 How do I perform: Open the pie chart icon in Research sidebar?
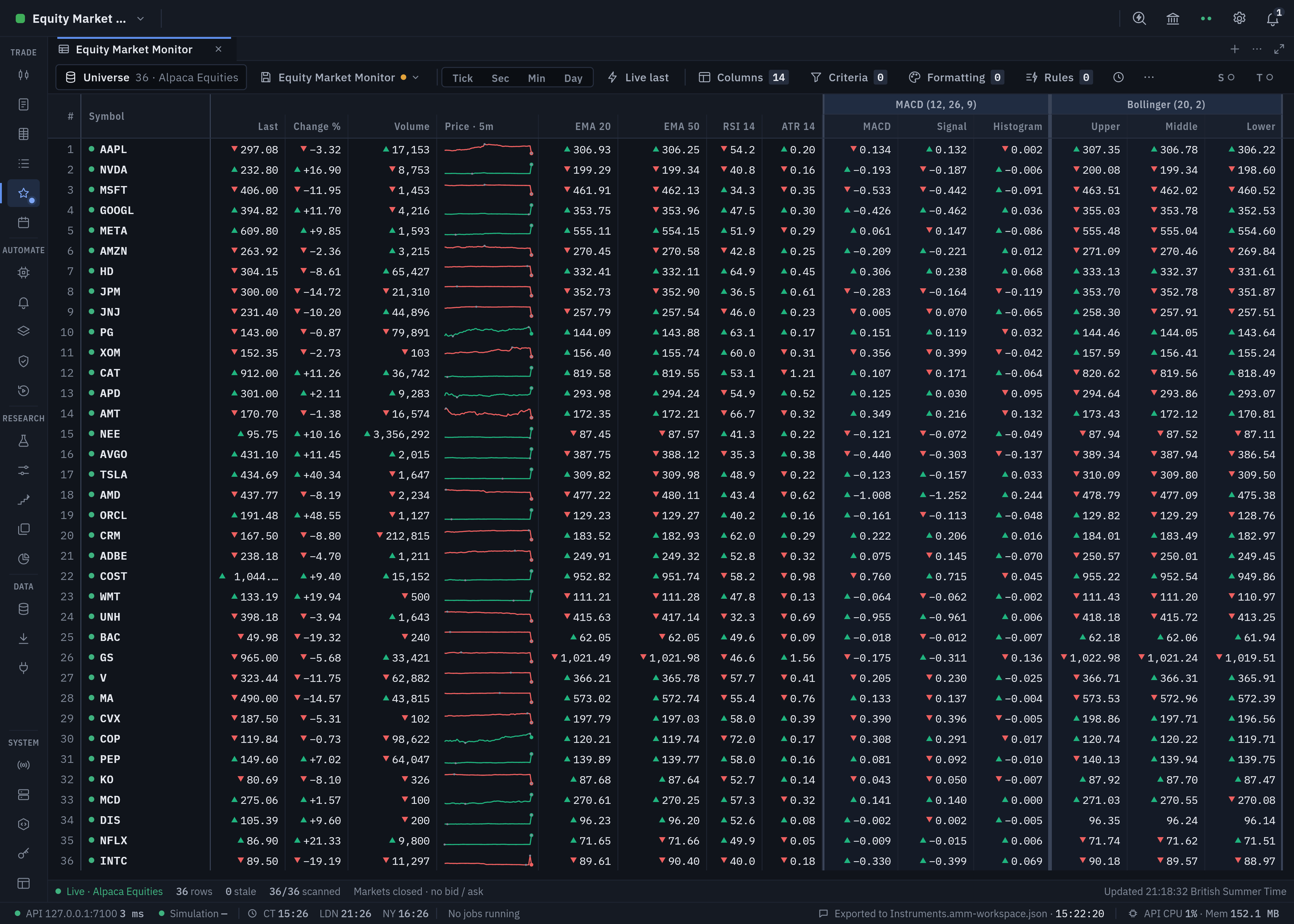23,559
